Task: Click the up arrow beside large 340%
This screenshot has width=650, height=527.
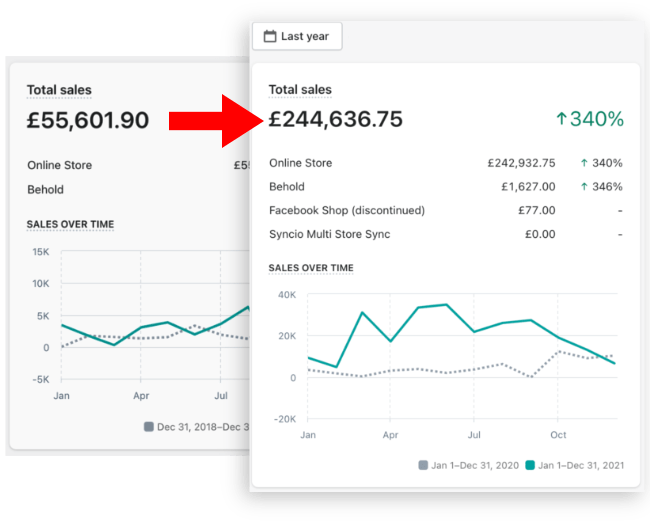Action: (561, 119)
